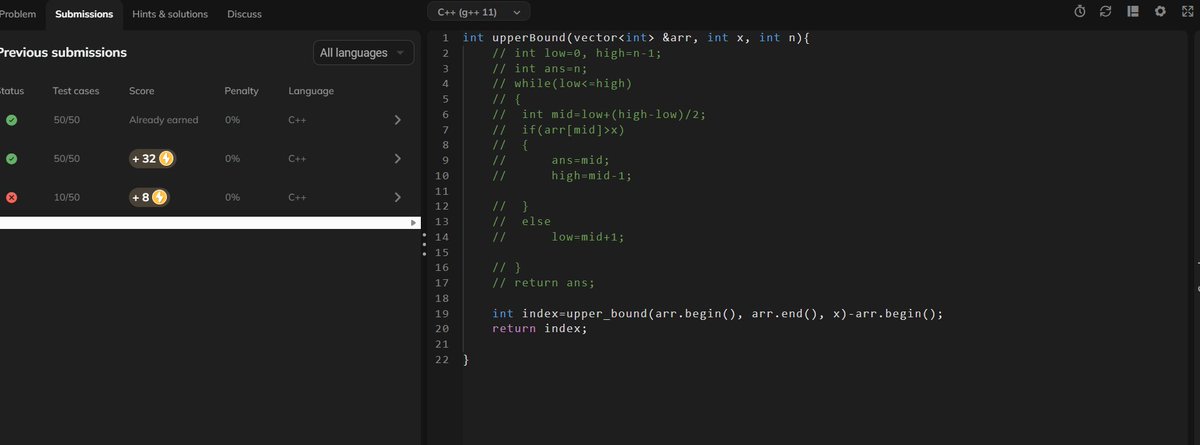1200x445 pixels.
Task: Click the green check on +32 row
Action: click(x=11, y=158)
